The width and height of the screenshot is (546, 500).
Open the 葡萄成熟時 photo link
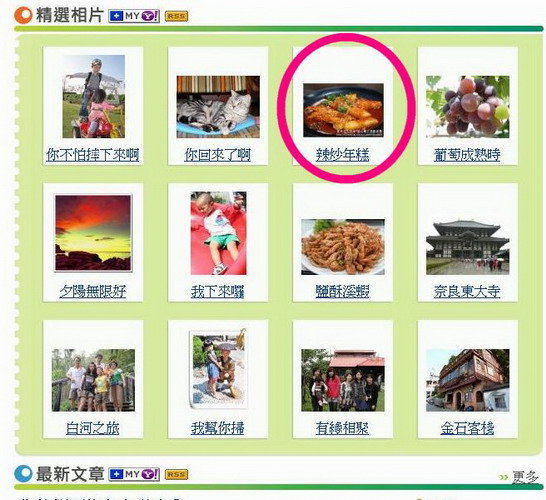click(467, 155)
